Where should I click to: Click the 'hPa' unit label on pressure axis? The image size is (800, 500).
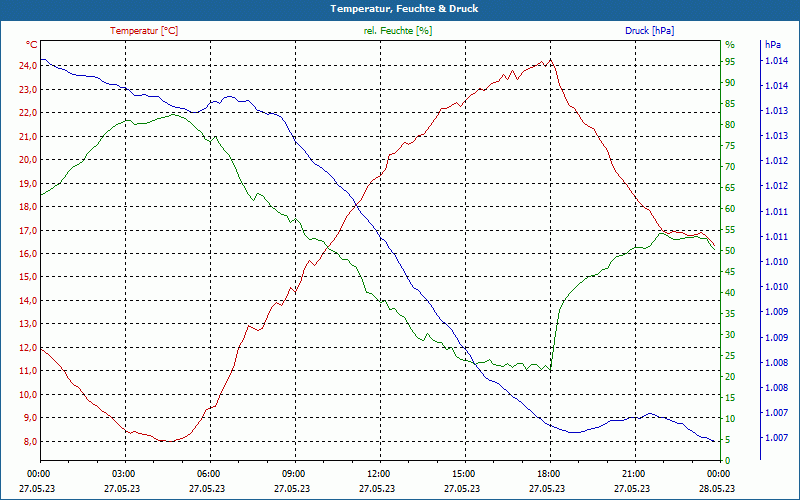(772, 45)
